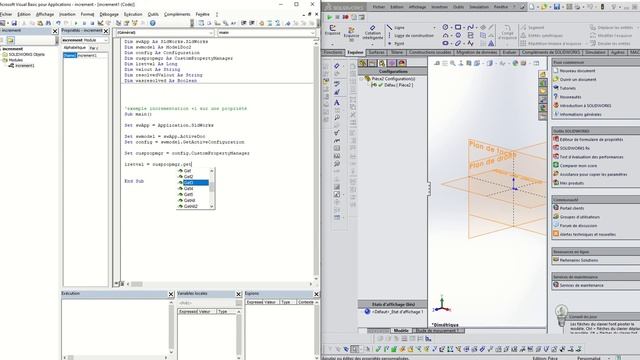Click the Esquisse sketch tool icon

pyautogui.click(x=332, y=30)
